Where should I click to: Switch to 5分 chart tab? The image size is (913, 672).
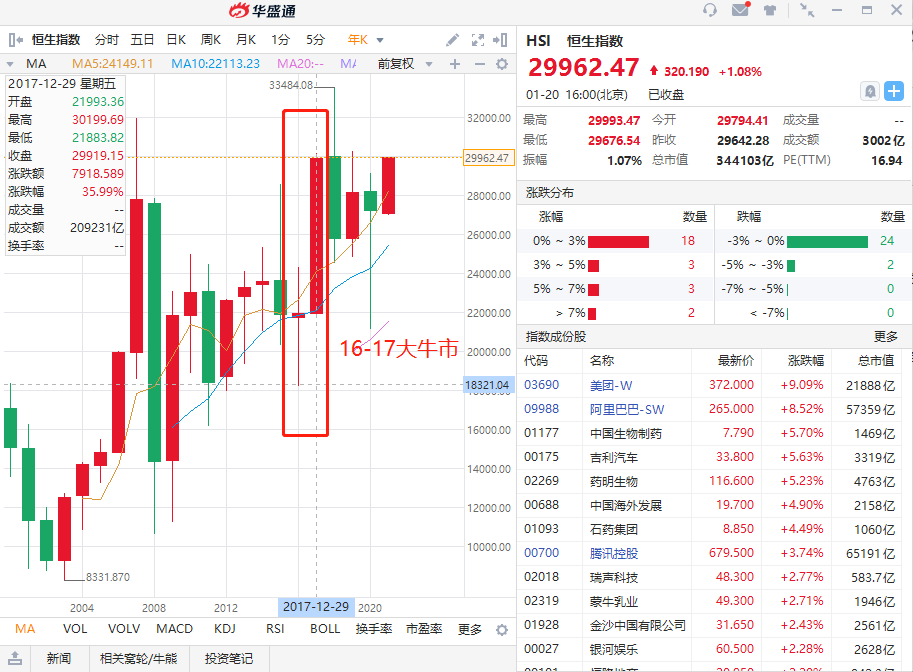315,40
